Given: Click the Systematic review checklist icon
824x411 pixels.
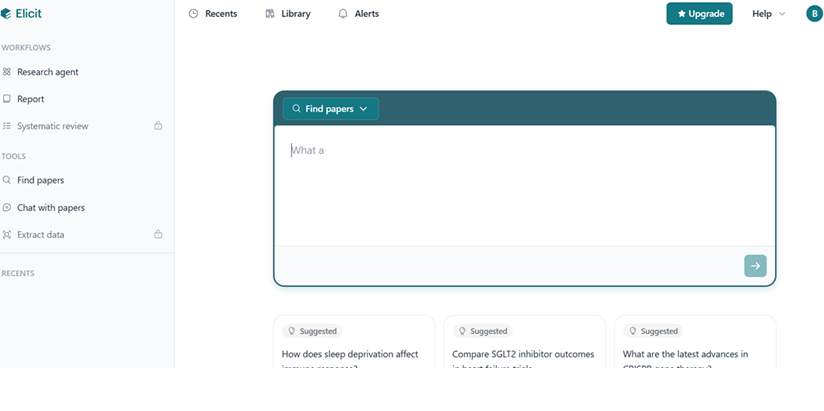Looking at the screenshot, I should pos(7,126).
